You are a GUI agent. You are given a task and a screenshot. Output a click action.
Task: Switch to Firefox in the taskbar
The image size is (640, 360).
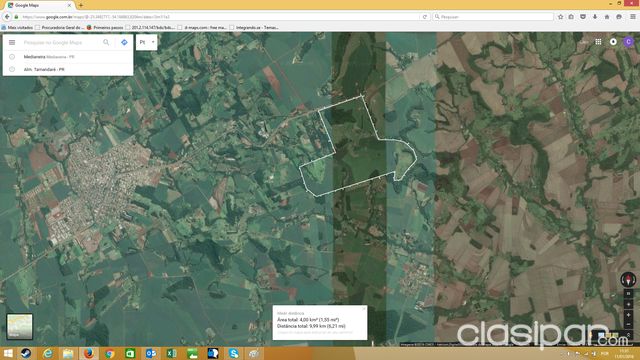89,353
